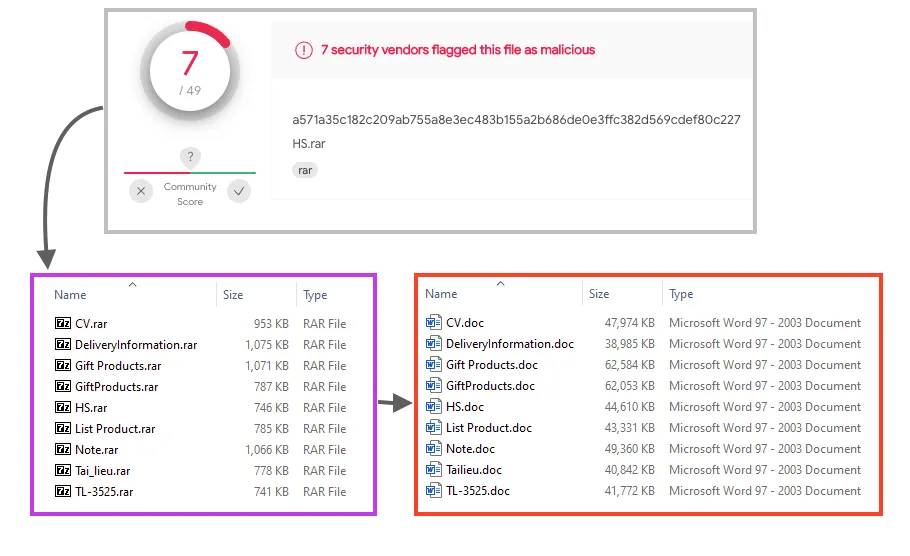Screen dimensions: 910x556
Task: Click the community score question mark icon
Action: (190, 157)
